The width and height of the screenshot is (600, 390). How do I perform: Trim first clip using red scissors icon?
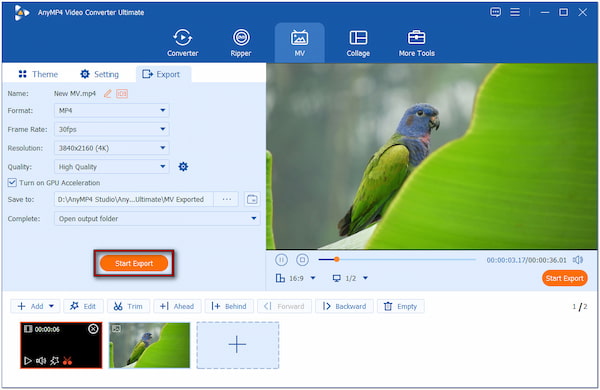pyautogui.click(x=67, y=361)
